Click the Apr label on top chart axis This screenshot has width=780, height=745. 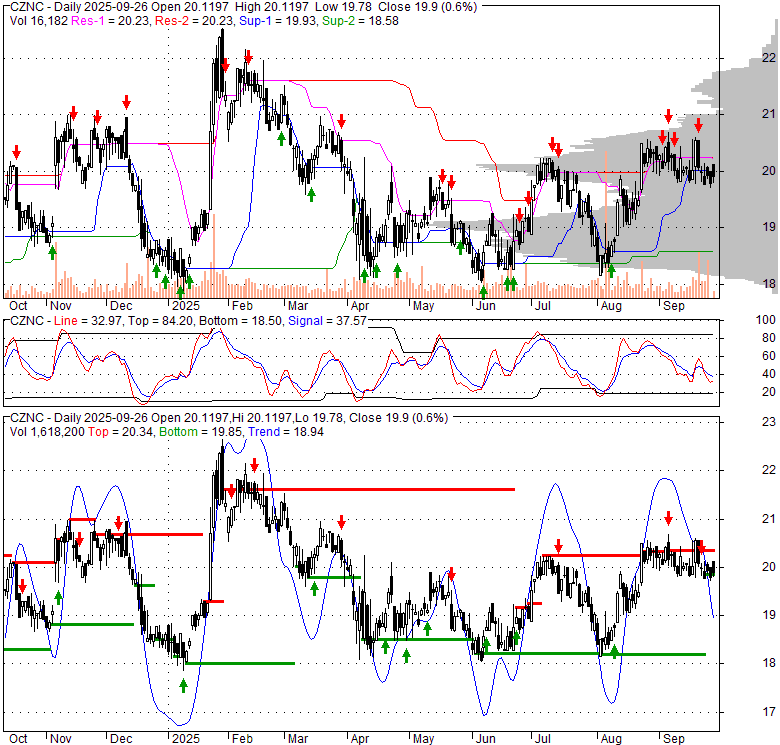coord(360,306)
